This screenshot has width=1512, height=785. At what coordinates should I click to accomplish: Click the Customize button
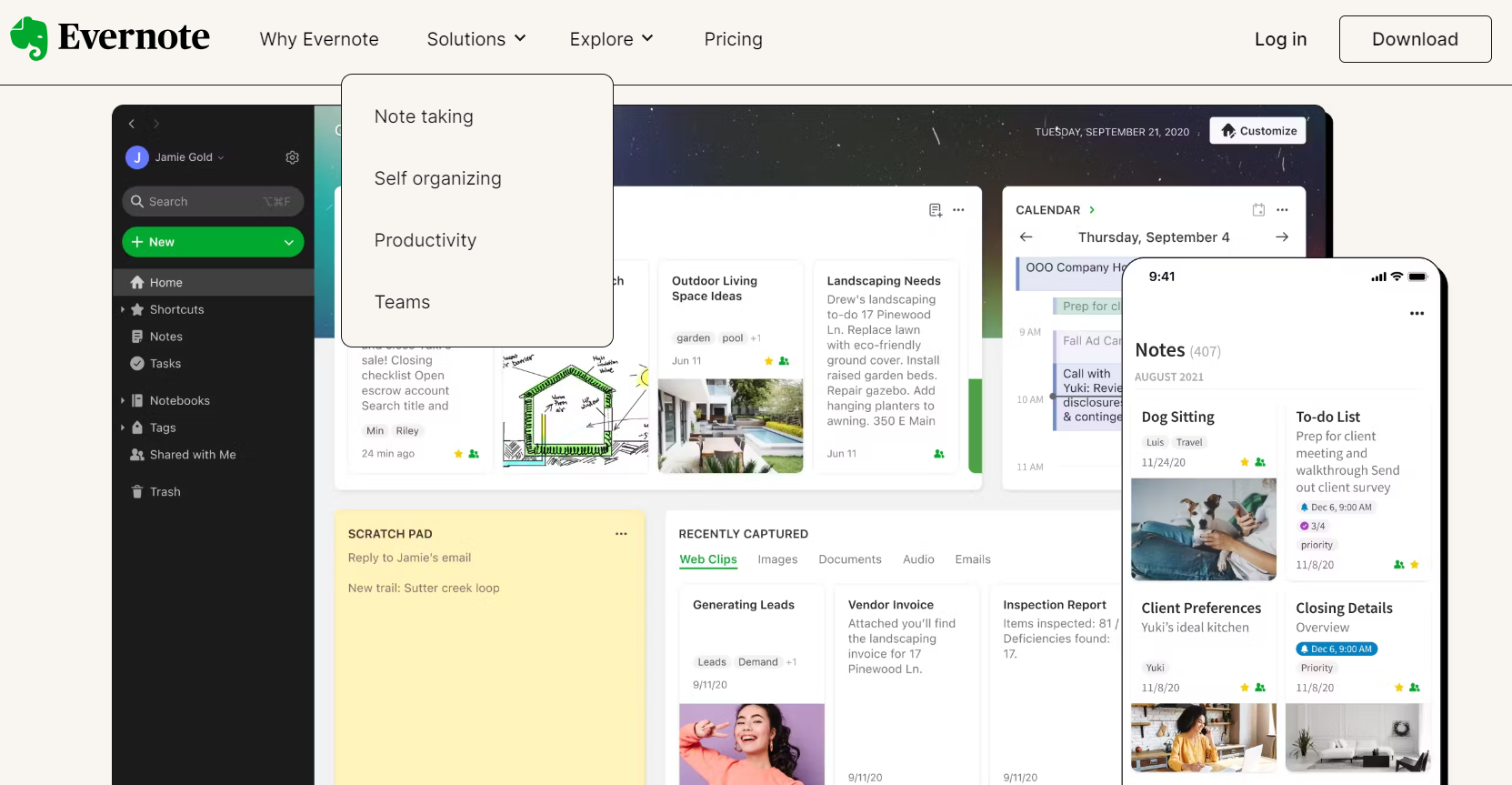pyautogui.click(x=1258, y=131)
